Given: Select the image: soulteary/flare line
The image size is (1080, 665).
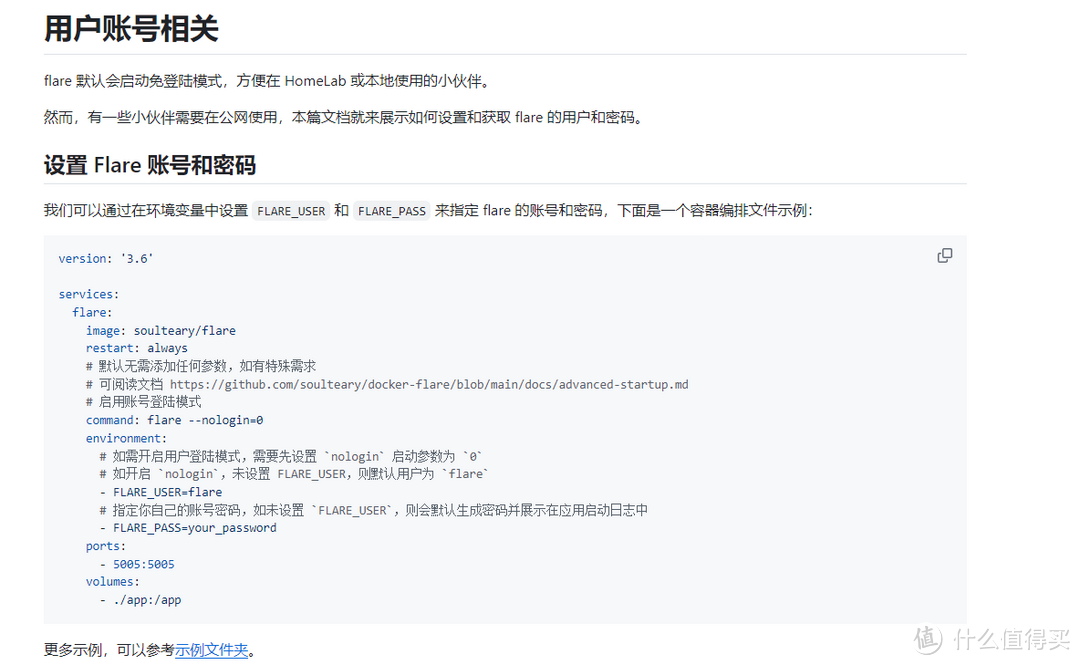Looking at the screenshot, I should click(159, 330).
